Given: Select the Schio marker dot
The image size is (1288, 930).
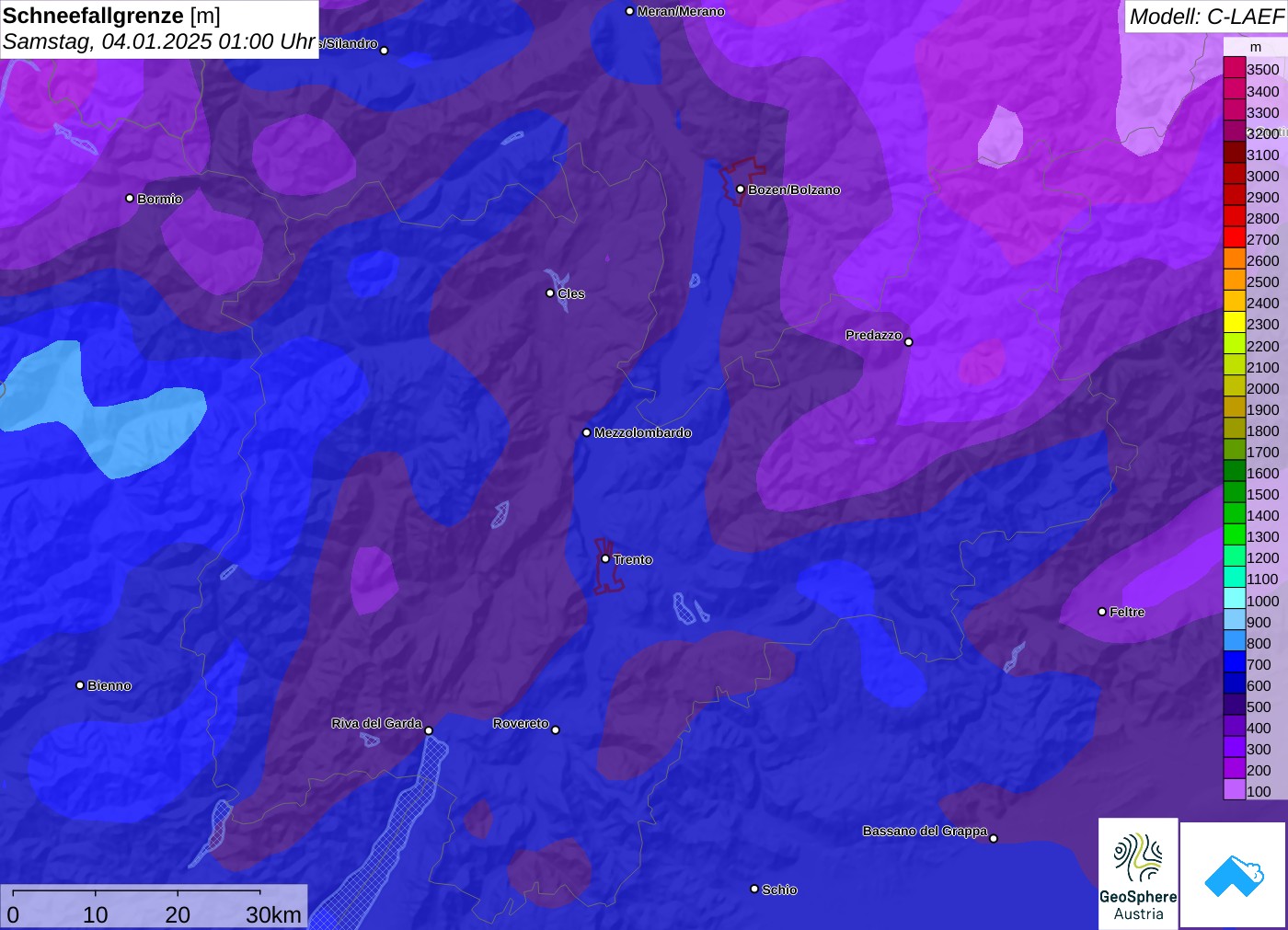Looking at the screenshot, I should (x=754, y=889).
